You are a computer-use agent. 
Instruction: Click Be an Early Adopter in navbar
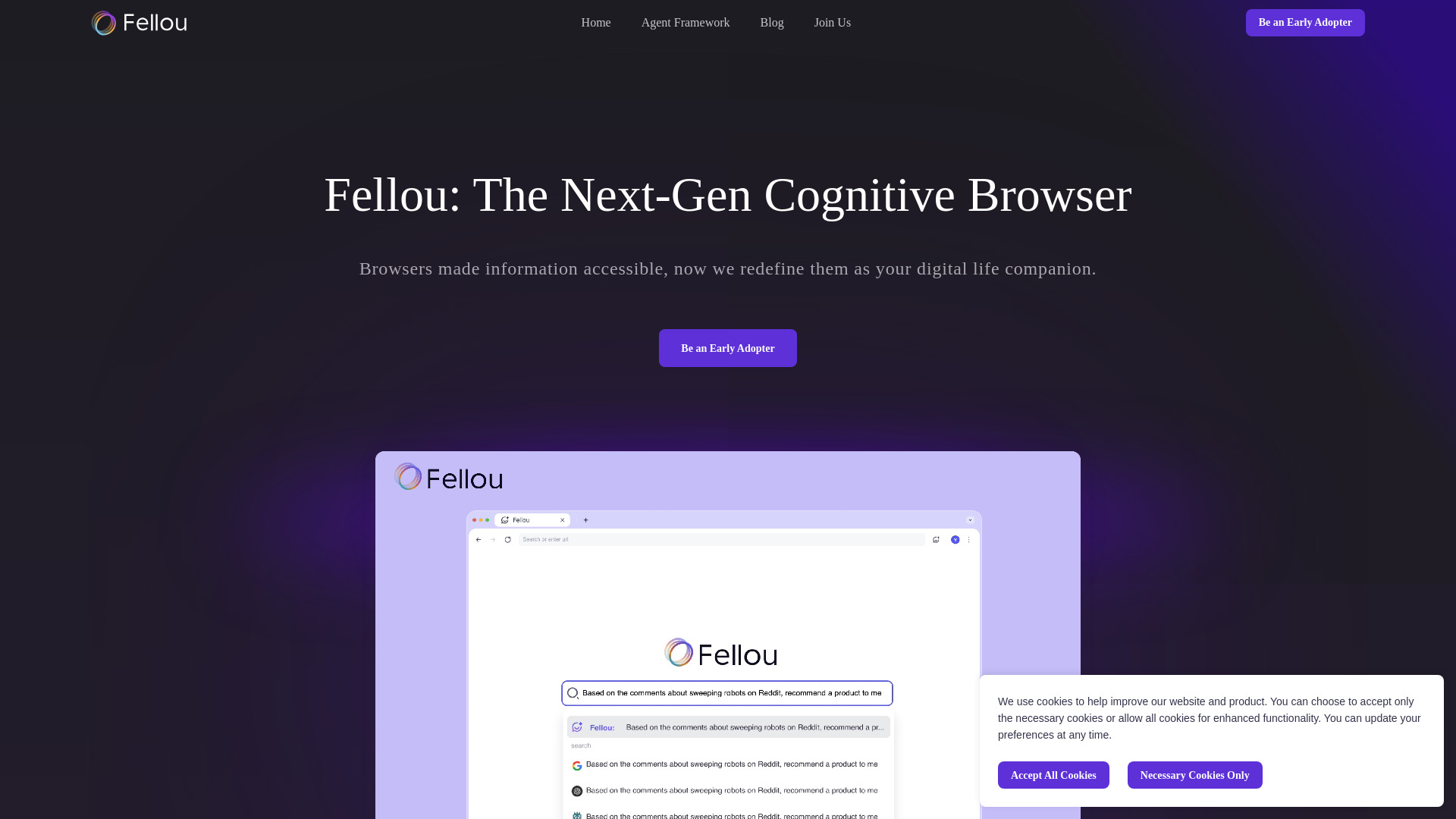coord(1305,22)
